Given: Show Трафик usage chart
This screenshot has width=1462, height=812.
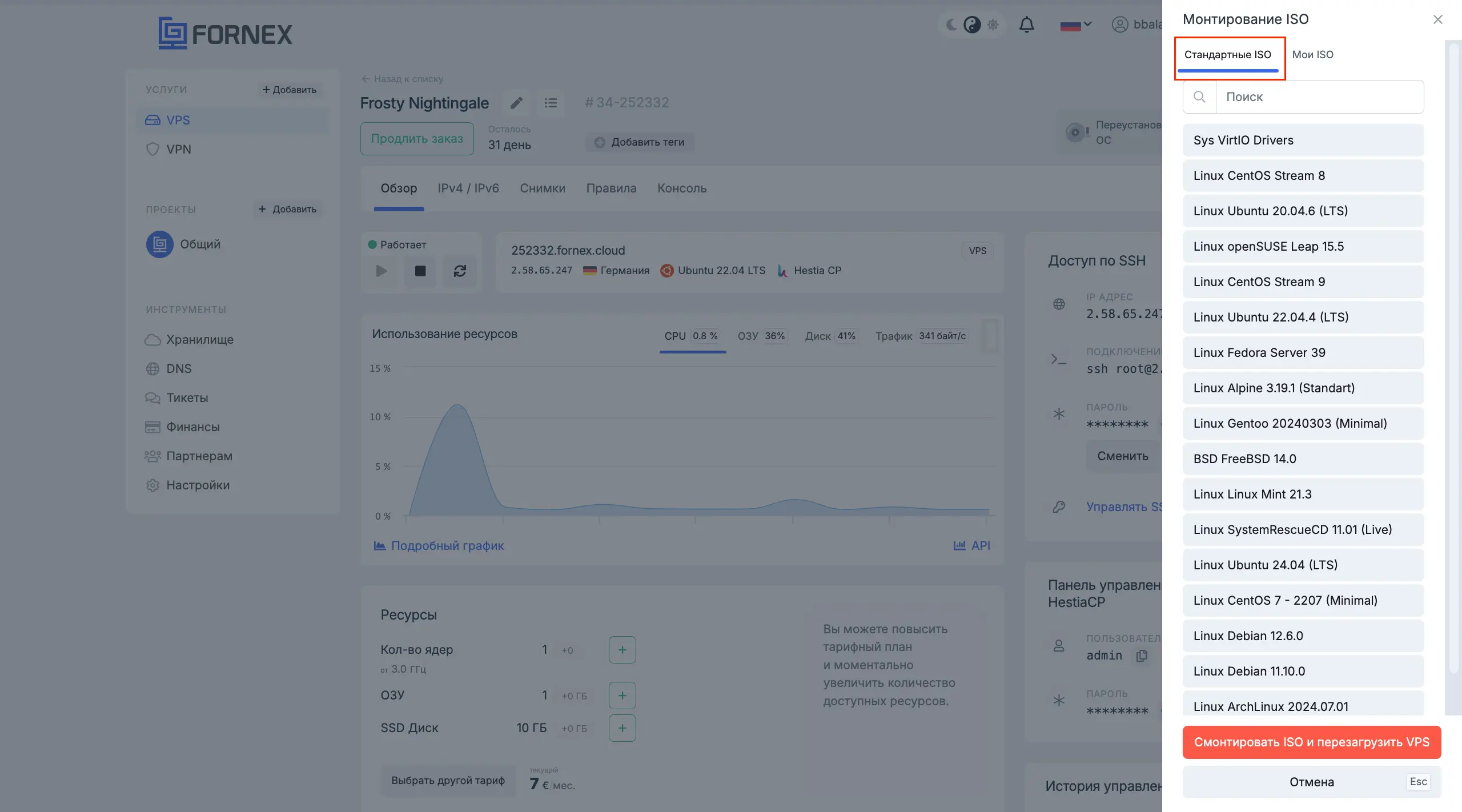Looking at the screenshot, I should 921,336.
